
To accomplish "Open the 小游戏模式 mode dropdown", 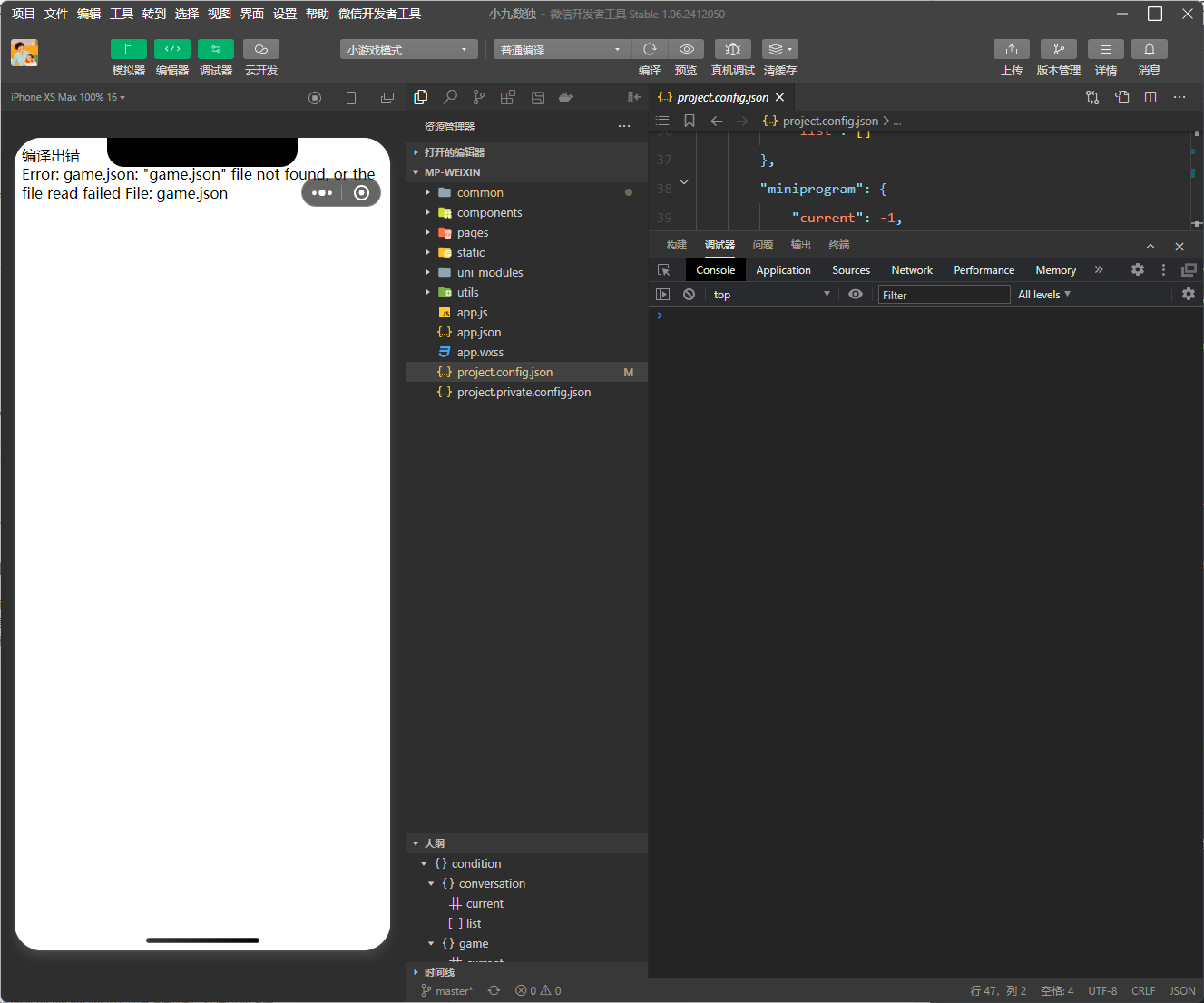I will (408, 50).
